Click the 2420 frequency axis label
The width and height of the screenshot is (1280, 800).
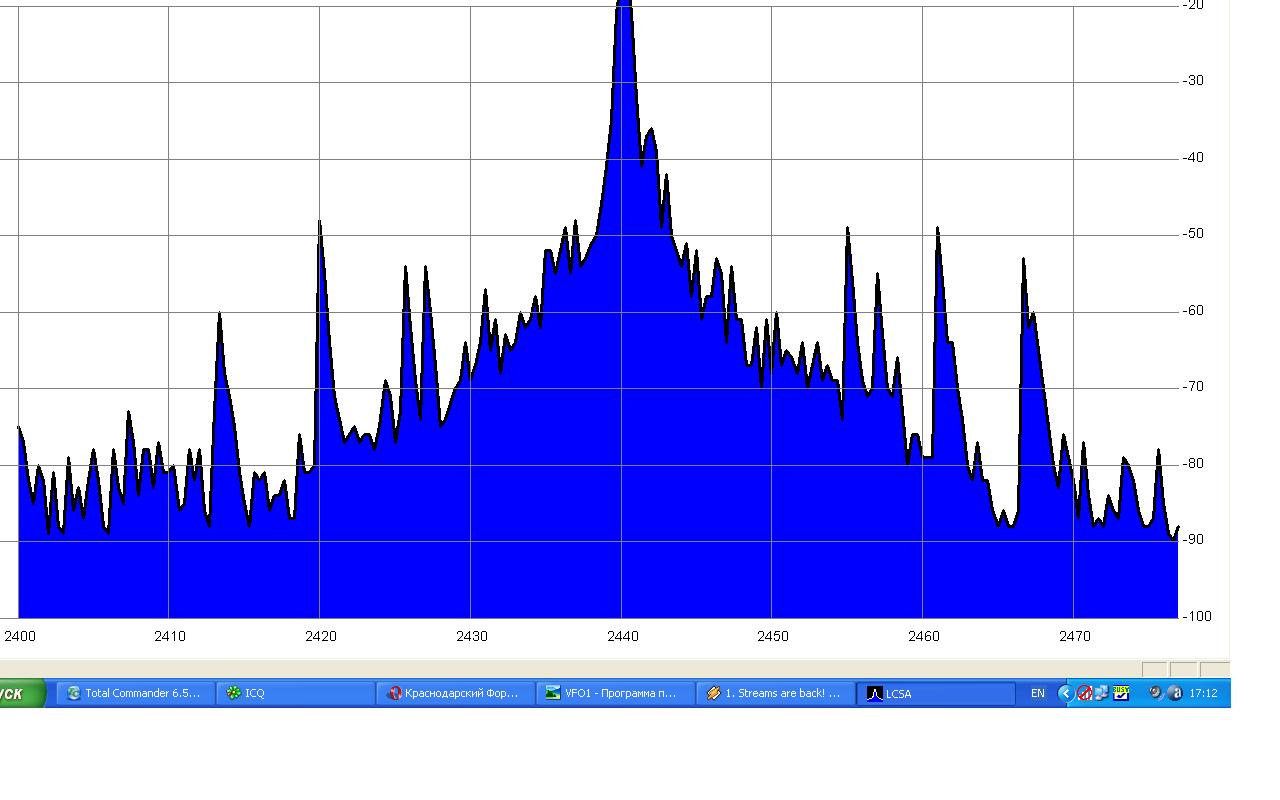click(x=320, y=636)
